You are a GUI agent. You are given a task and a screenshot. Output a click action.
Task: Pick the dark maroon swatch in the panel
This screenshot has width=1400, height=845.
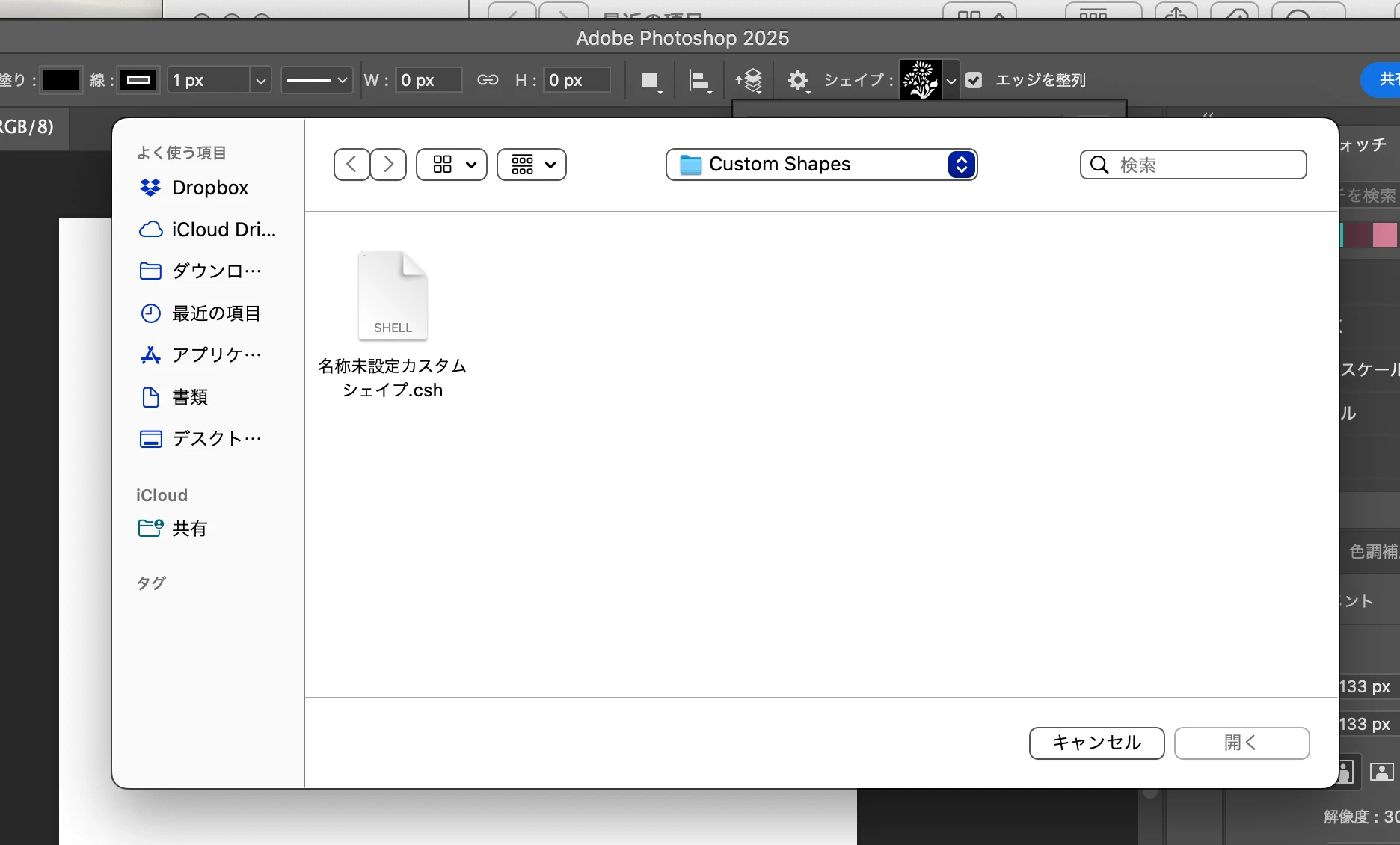[x=1358, y=235]
